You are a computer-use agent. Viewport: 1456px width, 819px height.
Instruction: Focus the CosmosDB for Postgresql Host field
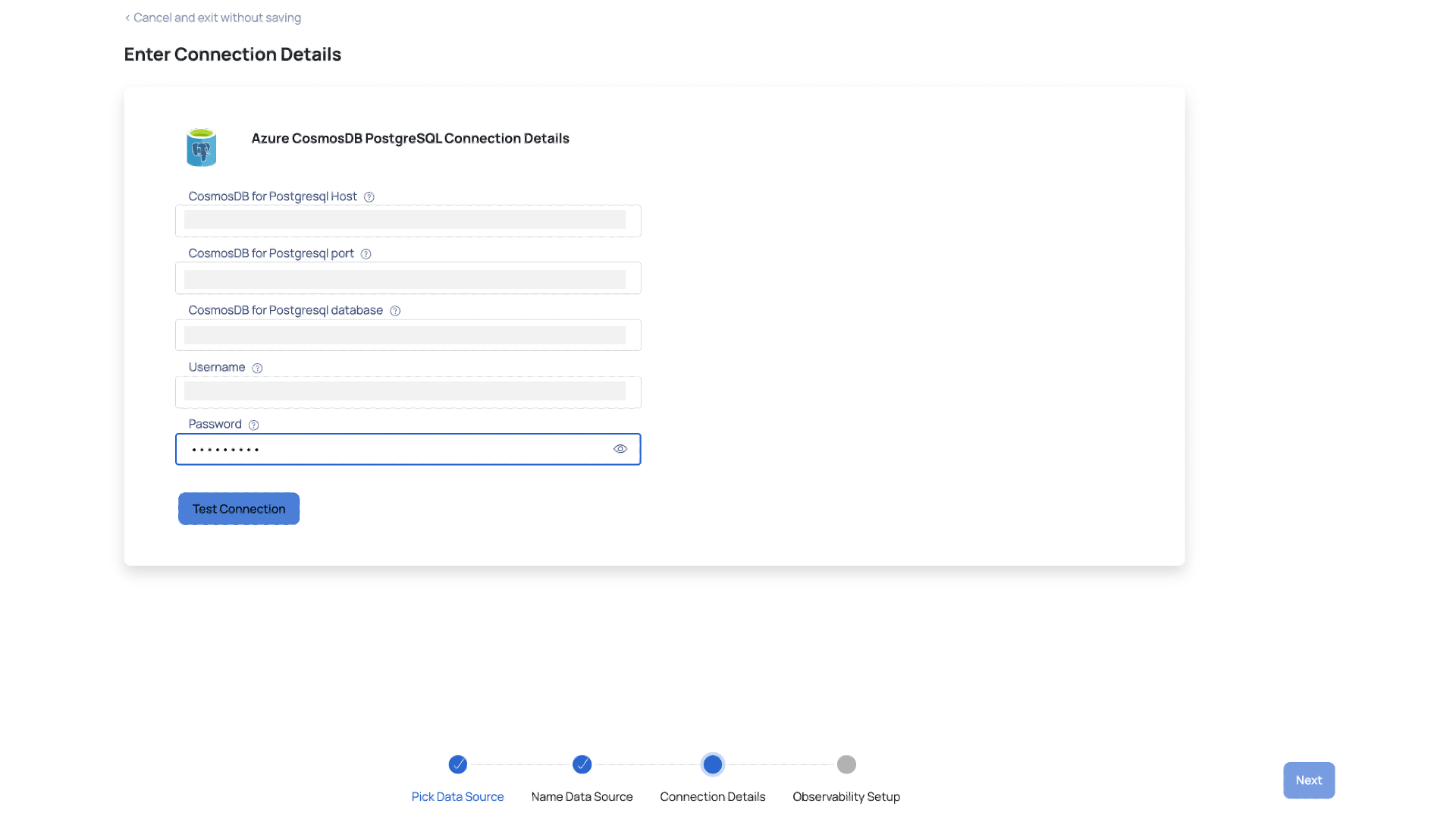click(x=408, y=221)
